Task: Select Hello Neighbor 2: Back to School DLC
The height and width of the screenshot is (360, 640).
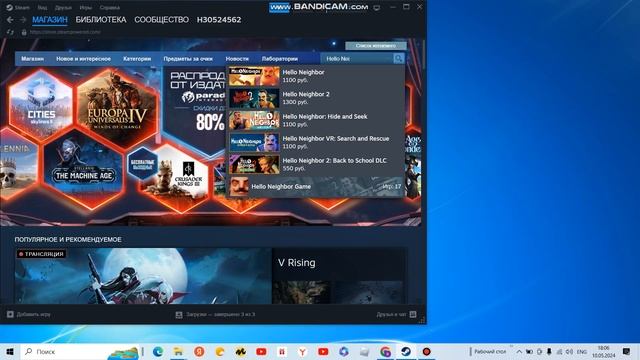Action: pyautogui.click(x=316, y=164)
